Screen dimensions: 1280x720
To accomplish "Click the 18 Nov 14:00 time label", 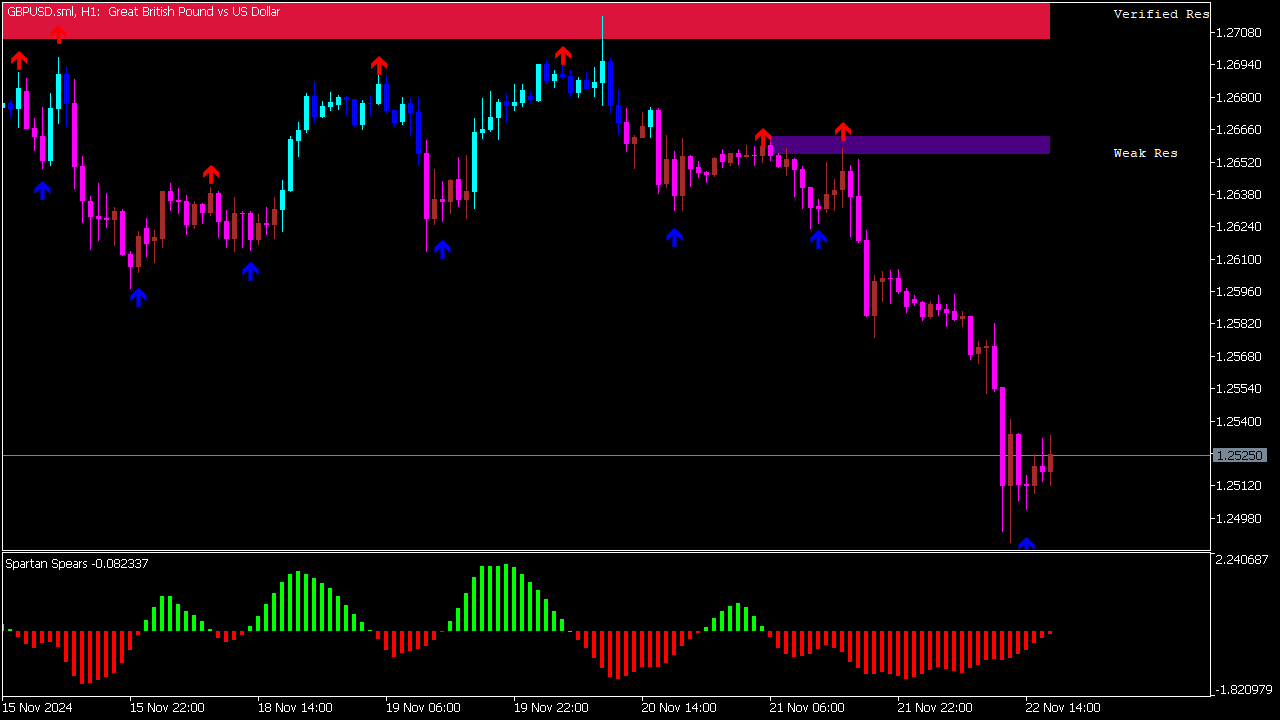I will [x=295, y=708].
